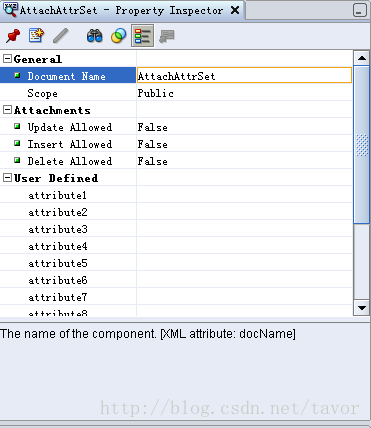
Task: Click the User Defined category header text
Action: pos(56,178)
